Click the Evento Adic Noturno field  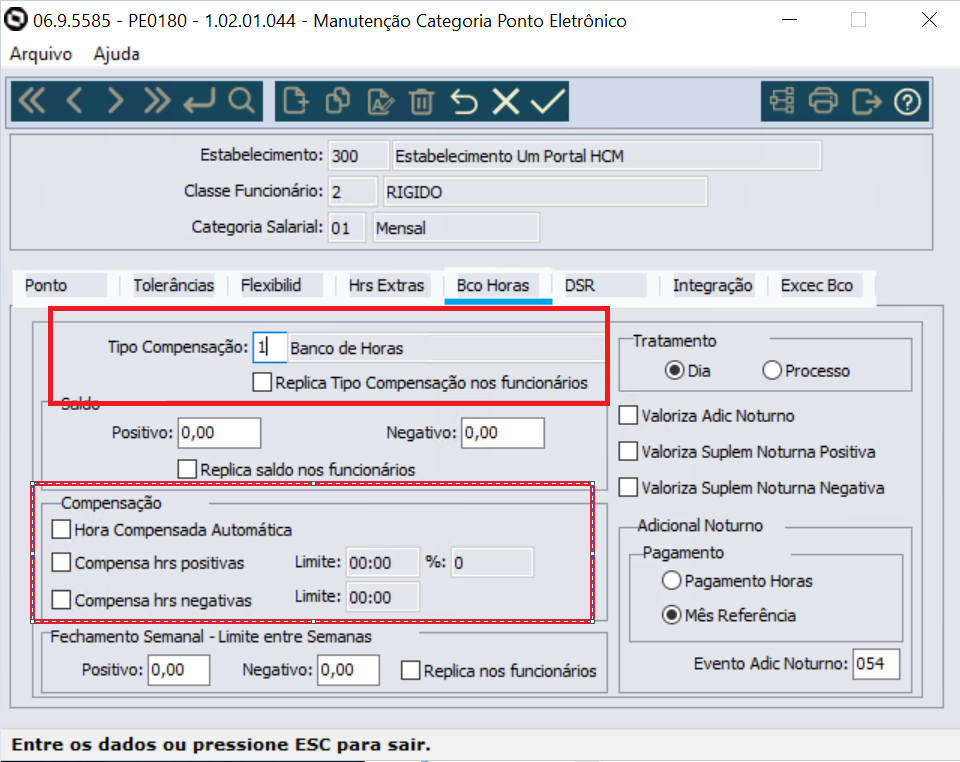[876, 664]
